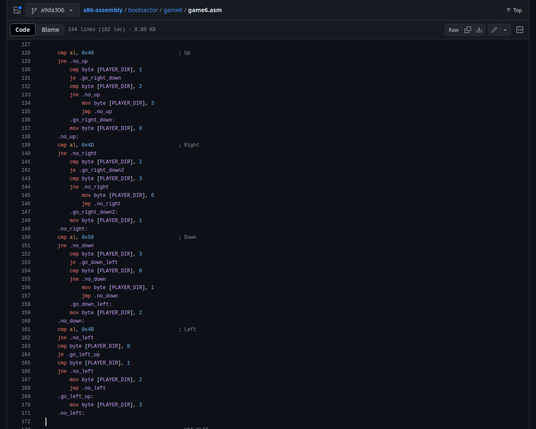Switch to the Blame tab
Image resolution: width=536 pixels, height=429 pixels.
click(x=50, y=30)
